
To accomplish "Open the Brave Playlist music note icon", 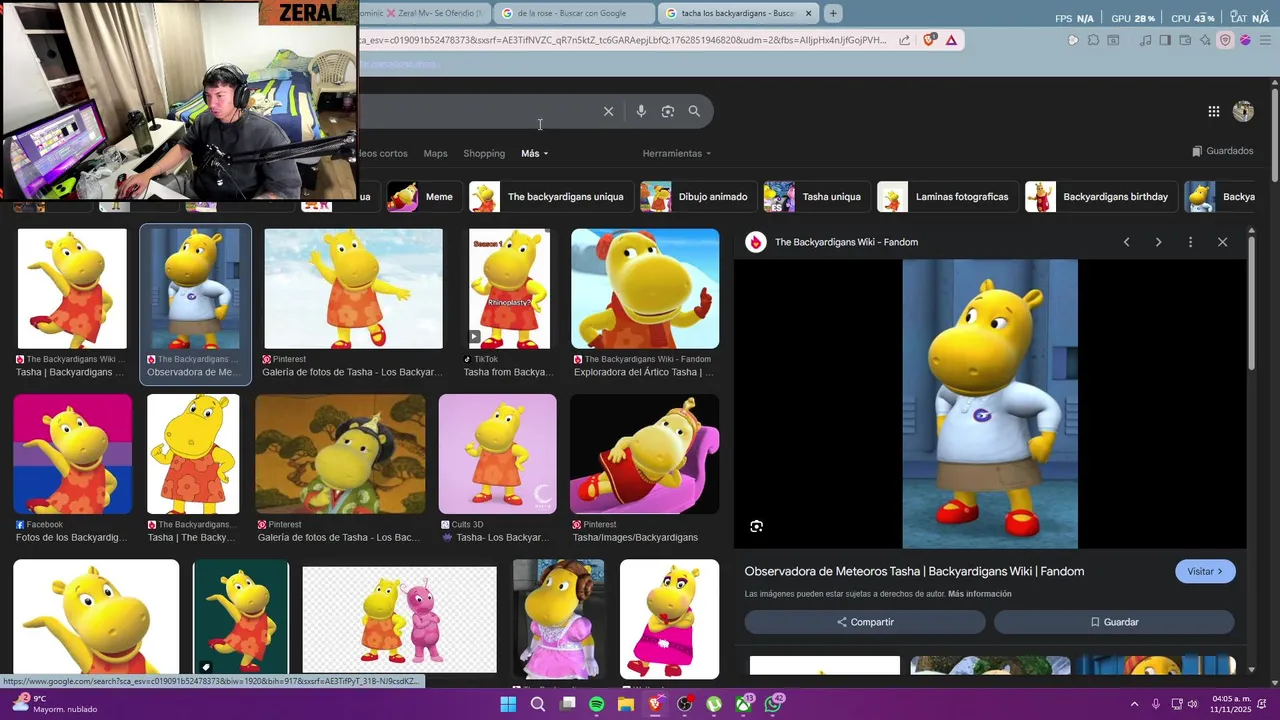I will coord(1145,40).
